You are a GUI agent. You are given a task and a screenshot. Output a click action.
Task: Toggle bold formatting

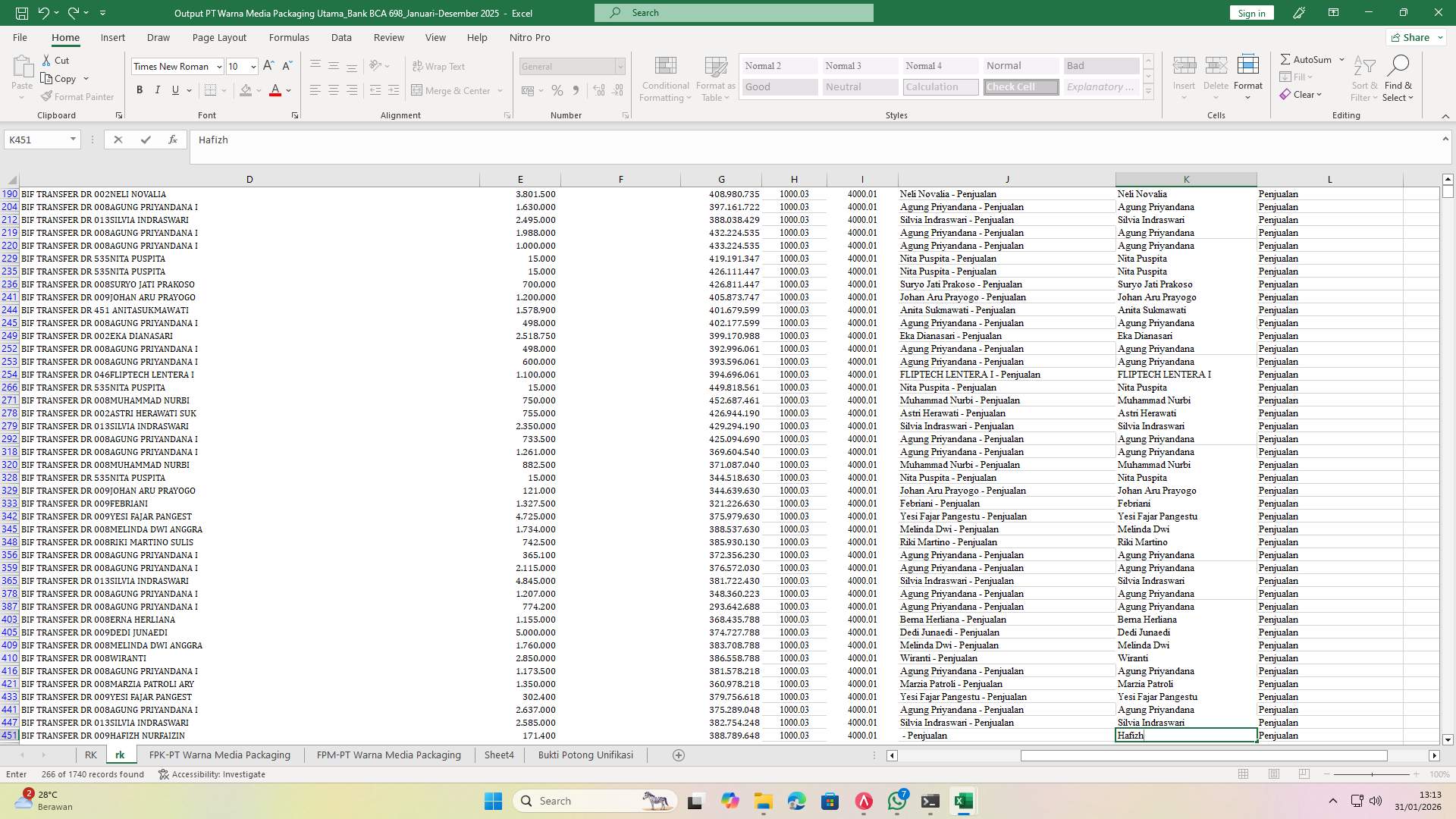(140, 89)
